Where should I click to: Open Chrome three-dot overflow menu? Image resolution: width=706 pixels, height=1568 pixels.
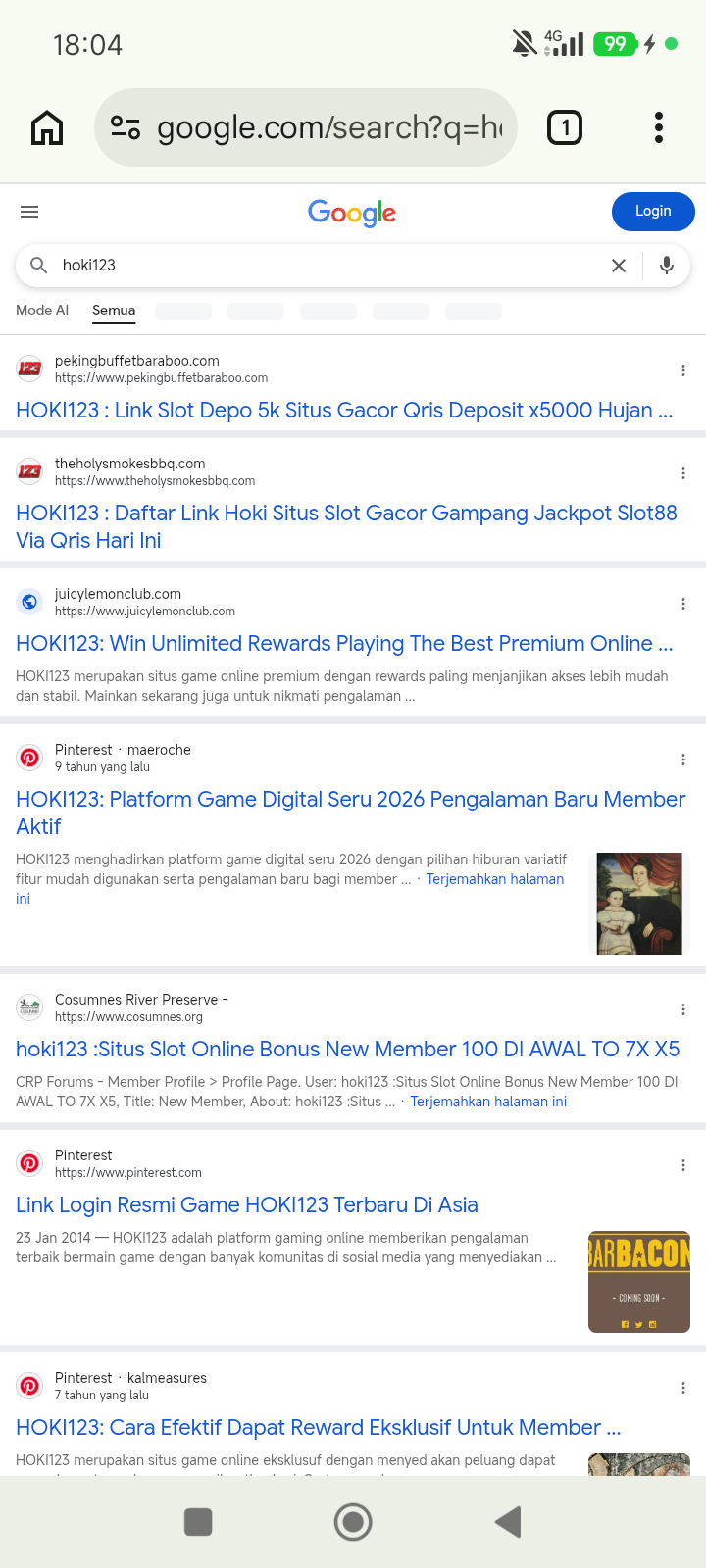coord(659,127)
